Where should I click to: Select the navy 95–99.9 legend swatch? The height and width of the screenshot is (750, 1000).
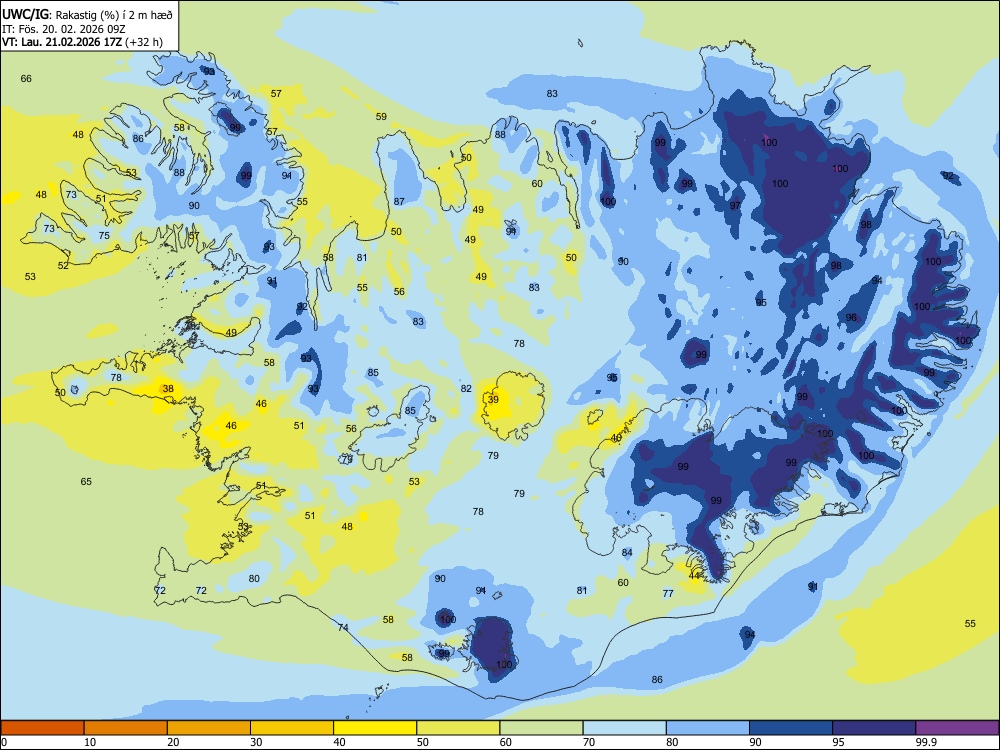click(x=874, y=728)
